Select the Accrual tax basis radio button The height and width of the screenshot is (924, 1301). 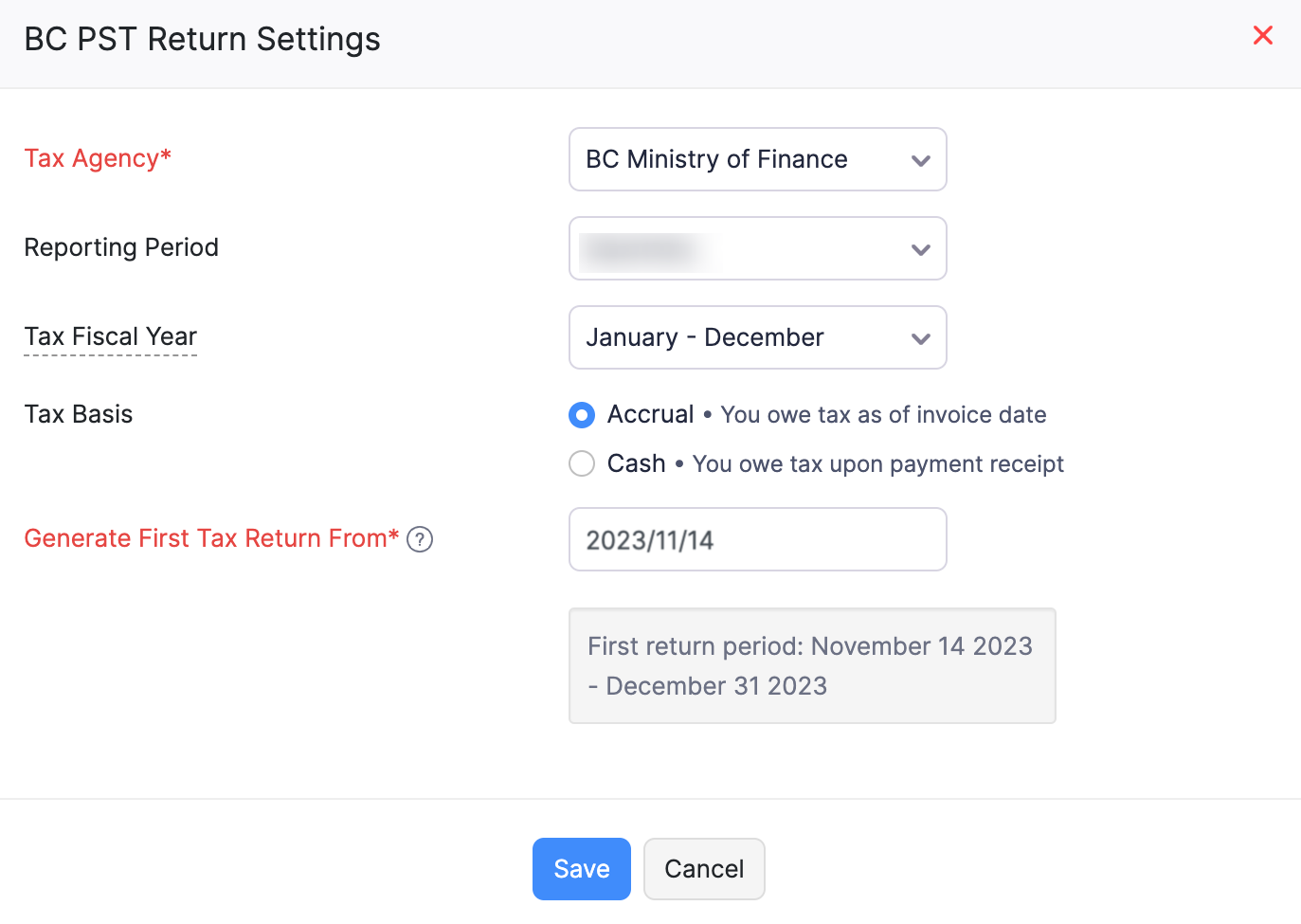tap(582, 415)
